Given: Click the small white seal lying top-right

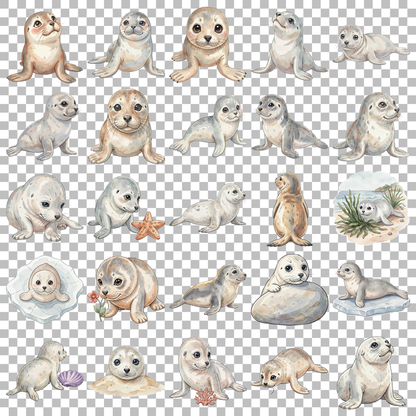Looking at the screenshot, I should click(370, 45).
